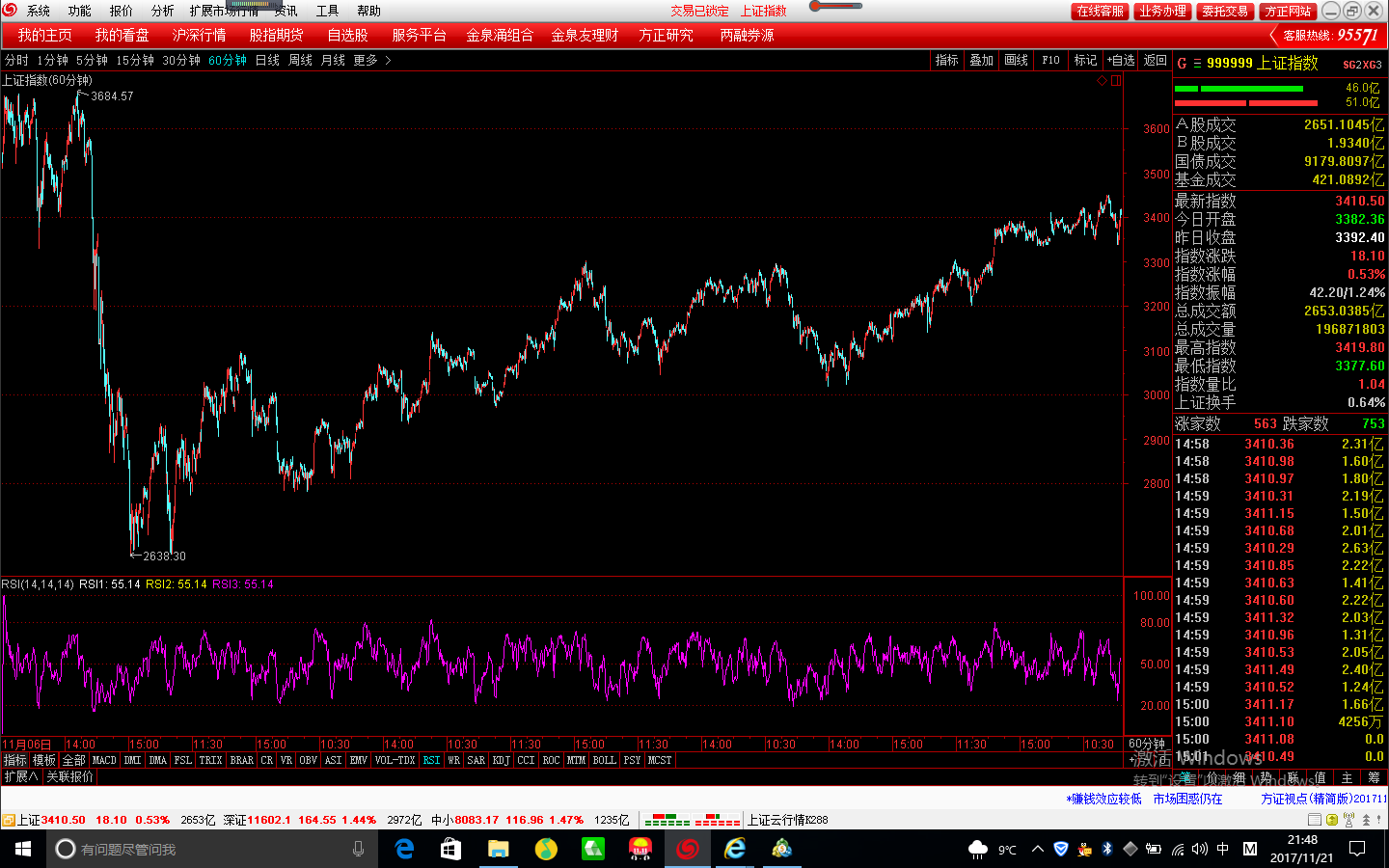This screenshot has width=1389, height=868.
Task: Click the 业务办理 button
Action: (x=1162, y=11)
